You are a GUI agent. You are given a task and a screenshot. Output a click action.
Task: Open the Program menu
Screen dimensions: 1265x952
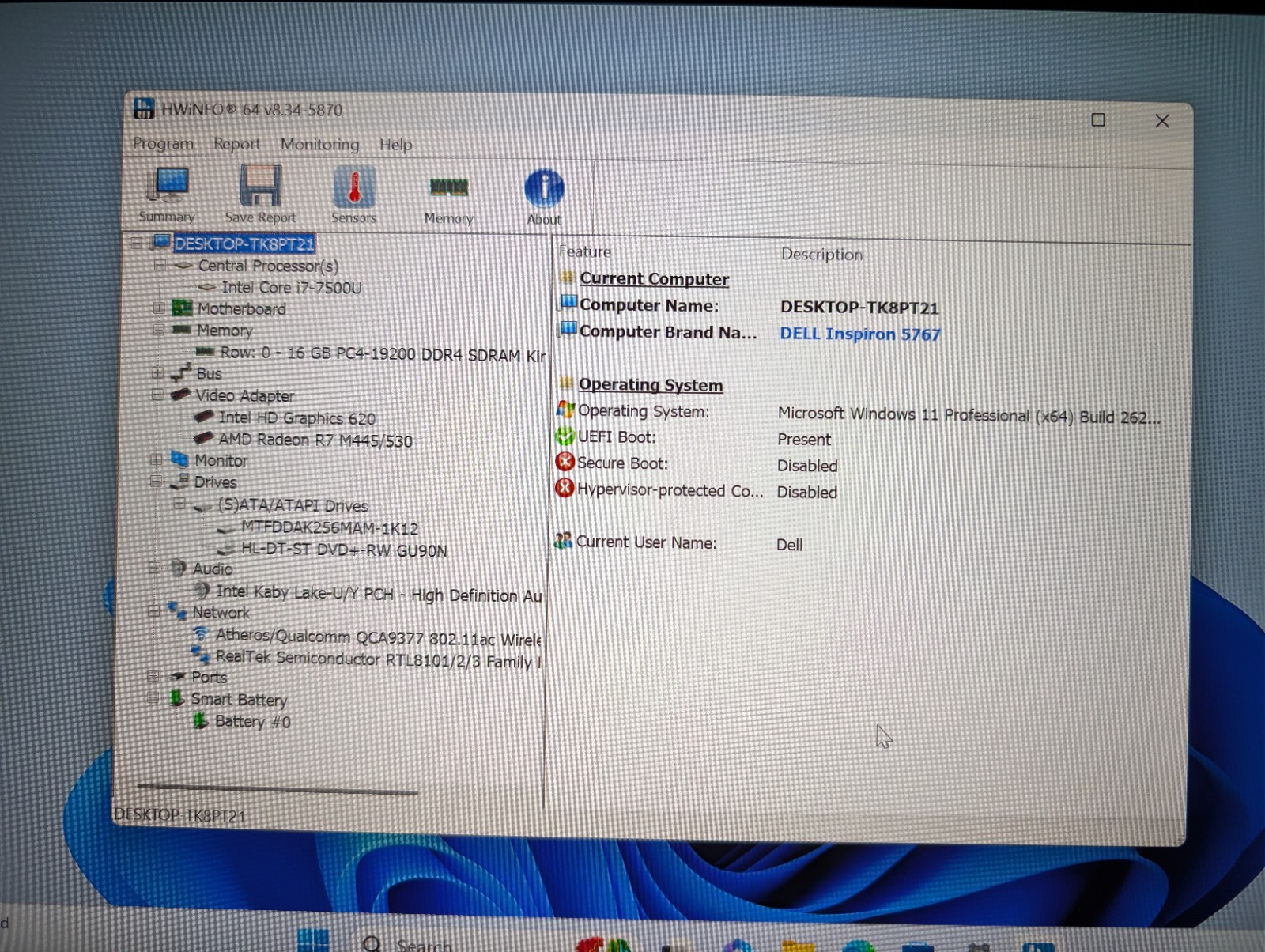coord(164,143)
